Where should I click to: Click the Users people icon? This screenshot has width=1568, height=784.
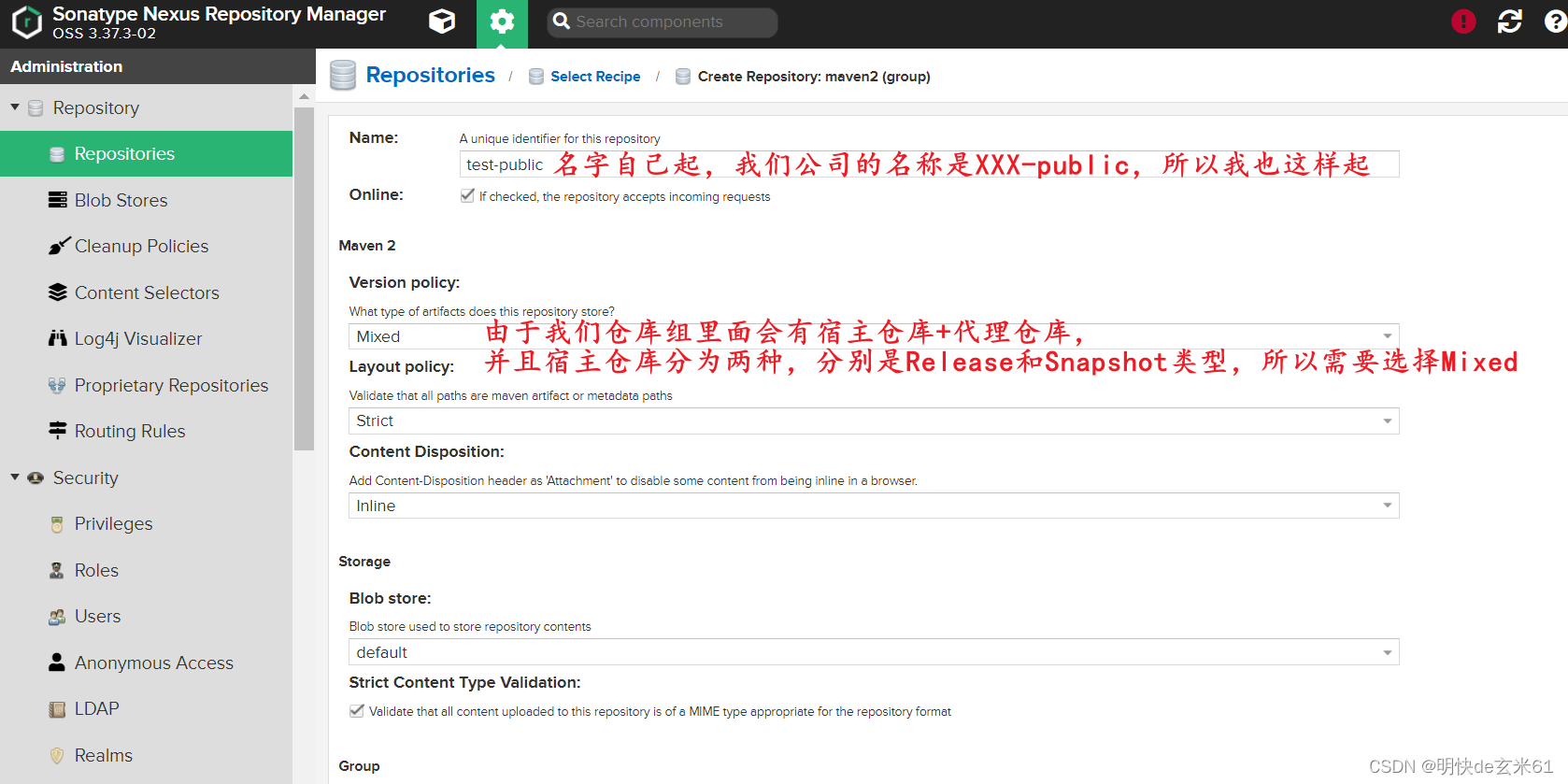click(57, 617)
